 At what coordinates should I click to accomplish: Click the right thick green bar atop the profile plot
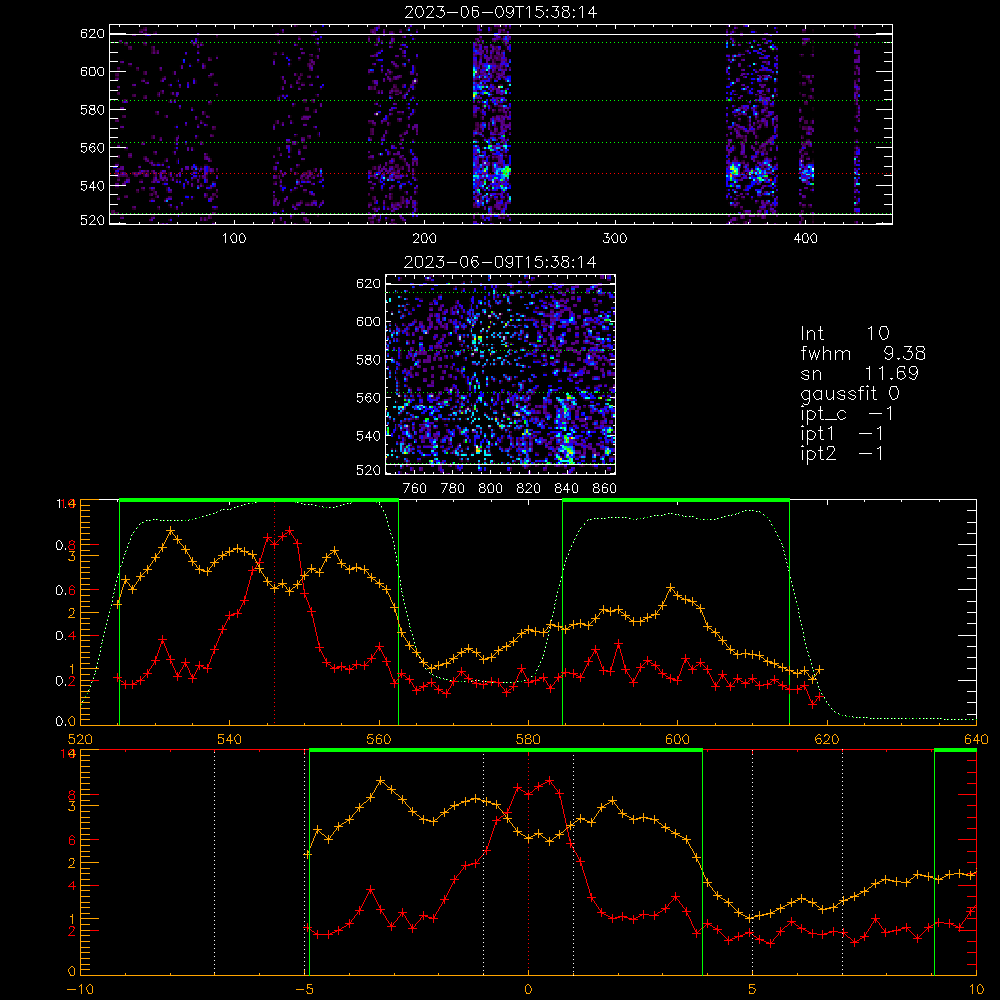(x=676, y=500)
